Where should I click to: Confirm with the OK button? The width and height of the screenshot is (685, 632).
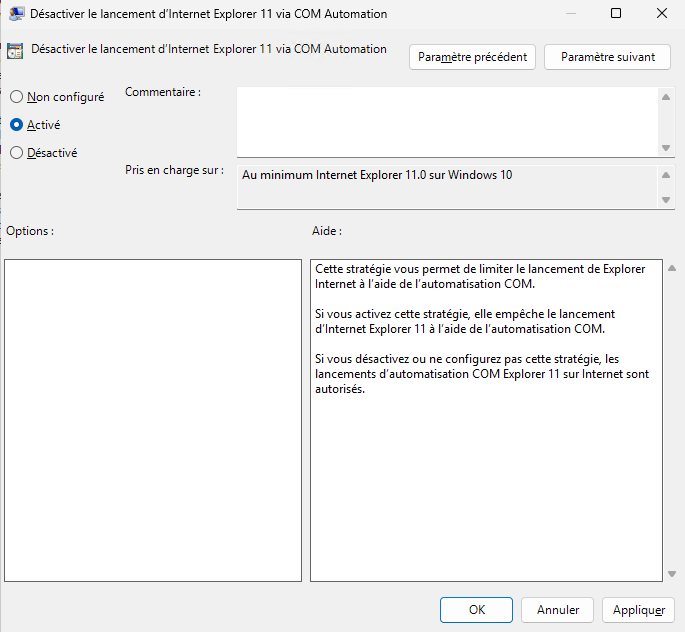pyautogui.click(x=476, y=610)
